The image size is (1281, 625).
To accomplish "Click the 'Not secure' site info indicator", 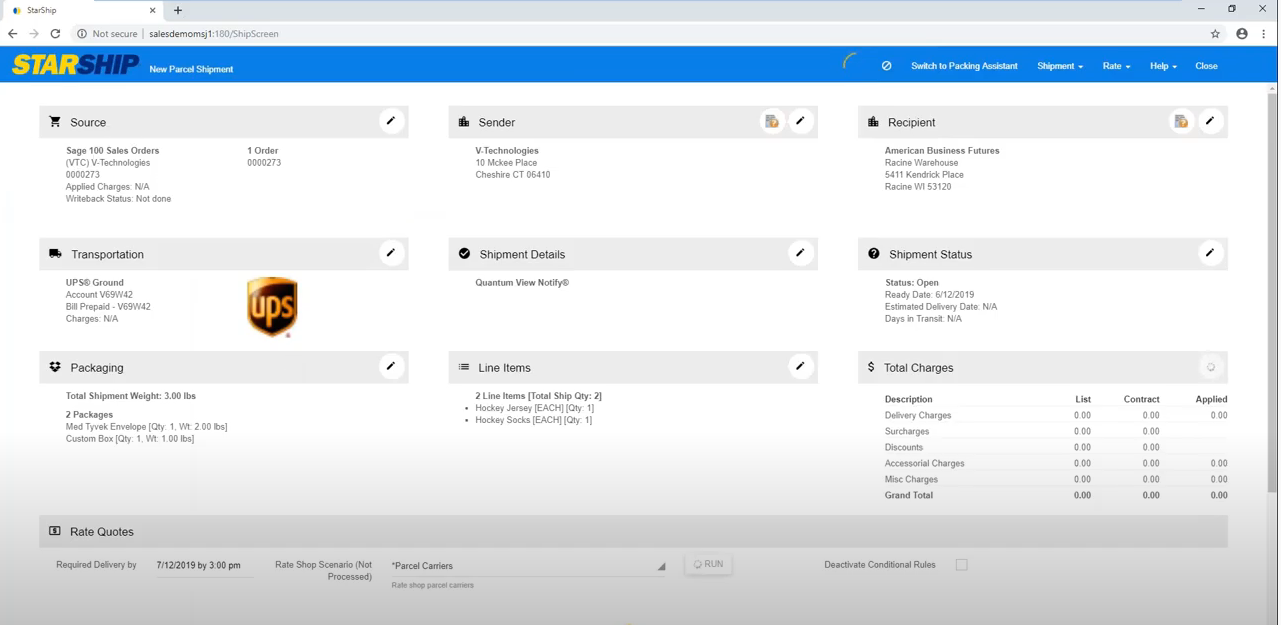I will (x=108, y=34).
